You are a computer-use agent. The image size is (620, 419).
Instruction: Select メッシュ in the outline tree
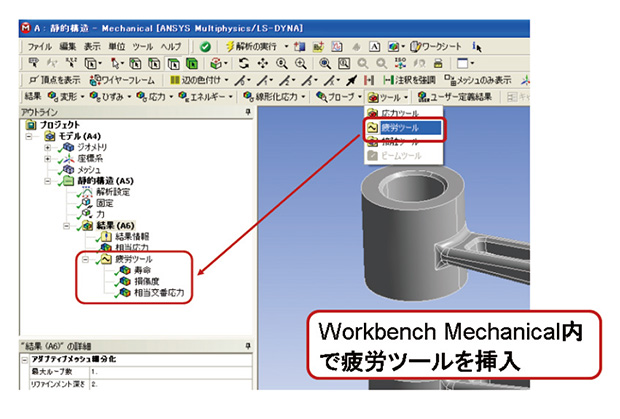click(x=89, y=170)
